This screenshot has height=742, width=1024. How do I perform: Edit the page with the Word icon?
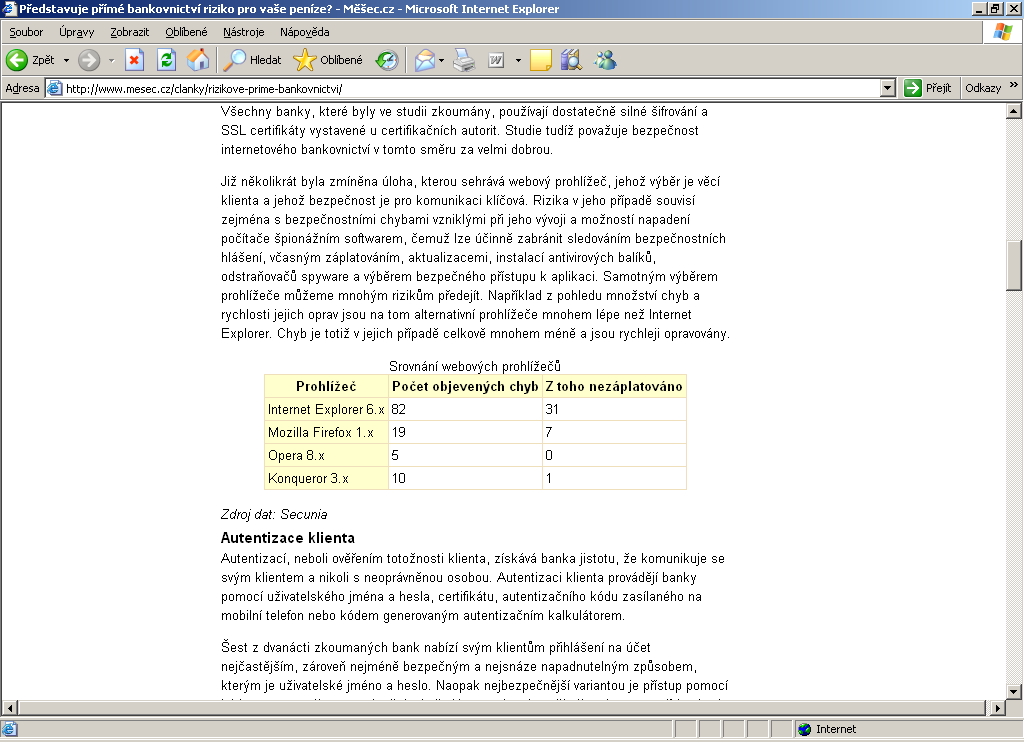(496, 60)
